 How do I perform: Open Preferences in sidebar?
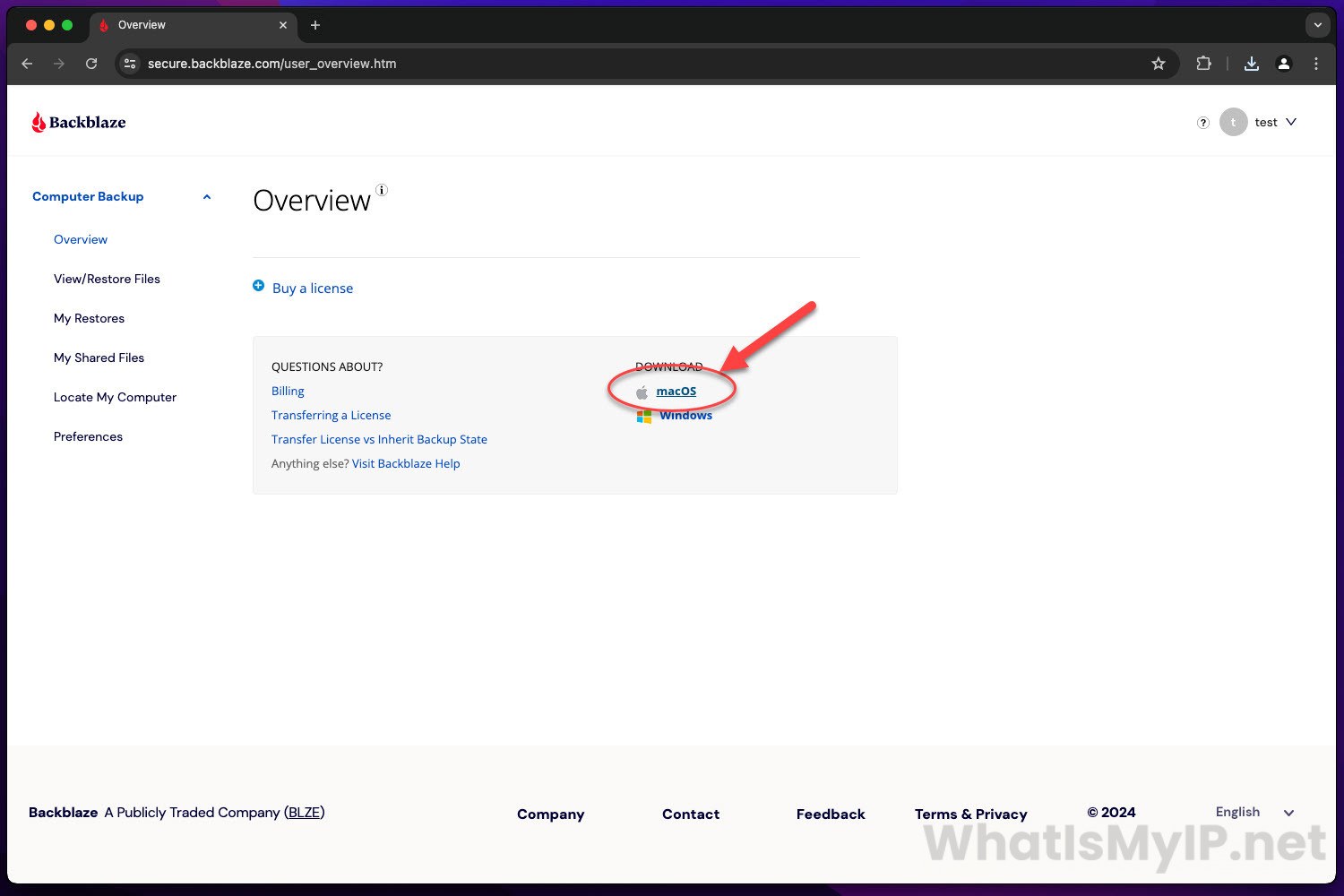point(88,436)
